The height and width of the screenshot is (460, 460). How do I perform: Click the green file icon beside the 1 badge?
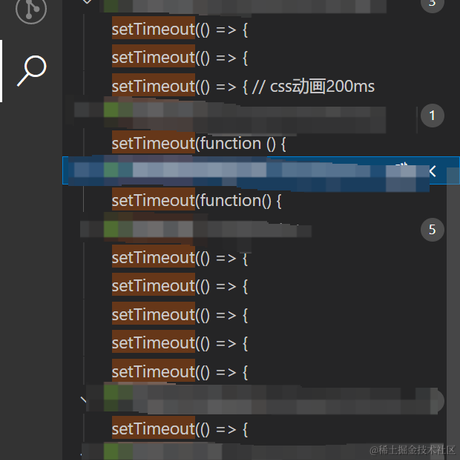(111, 110)
